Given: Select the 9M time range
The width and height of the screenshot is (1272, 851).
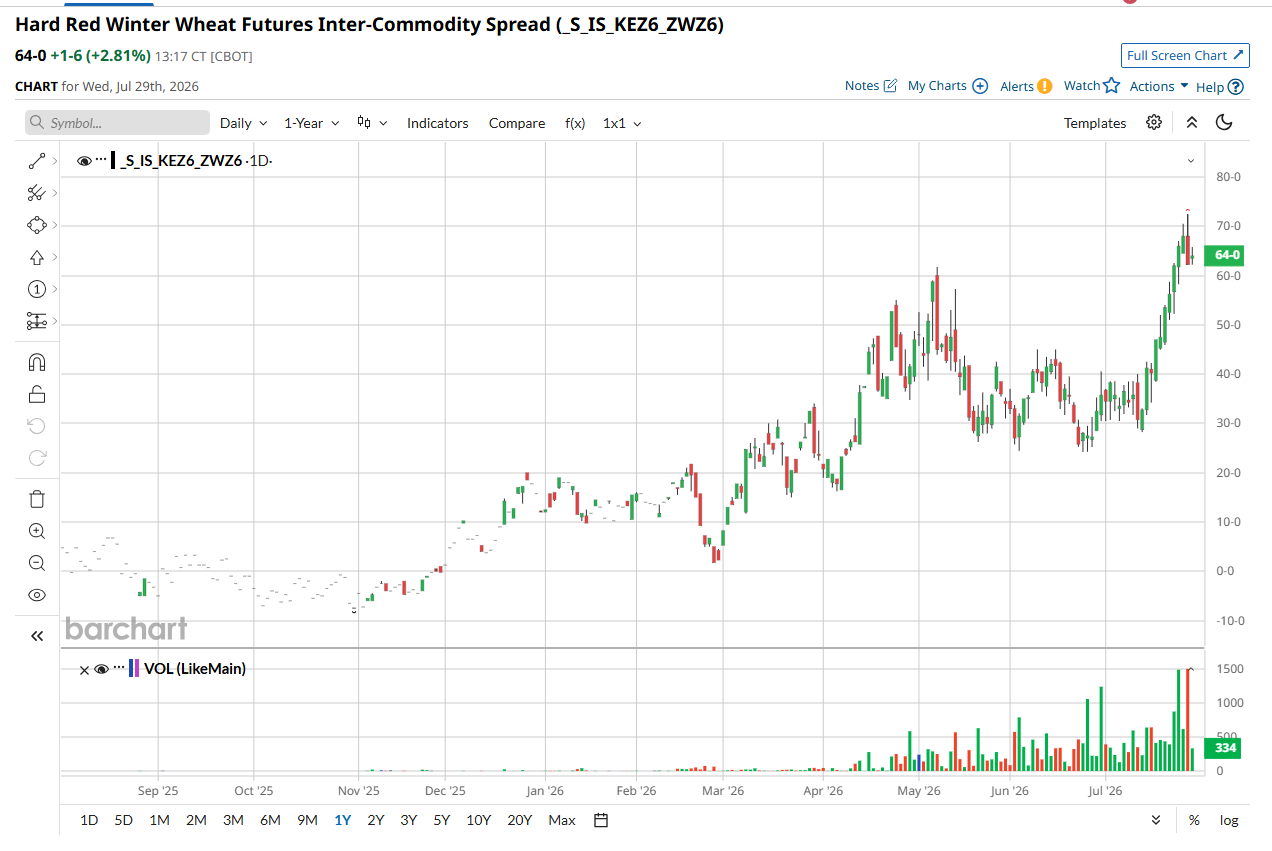Looking at the screenshot, I should (307, 820).
